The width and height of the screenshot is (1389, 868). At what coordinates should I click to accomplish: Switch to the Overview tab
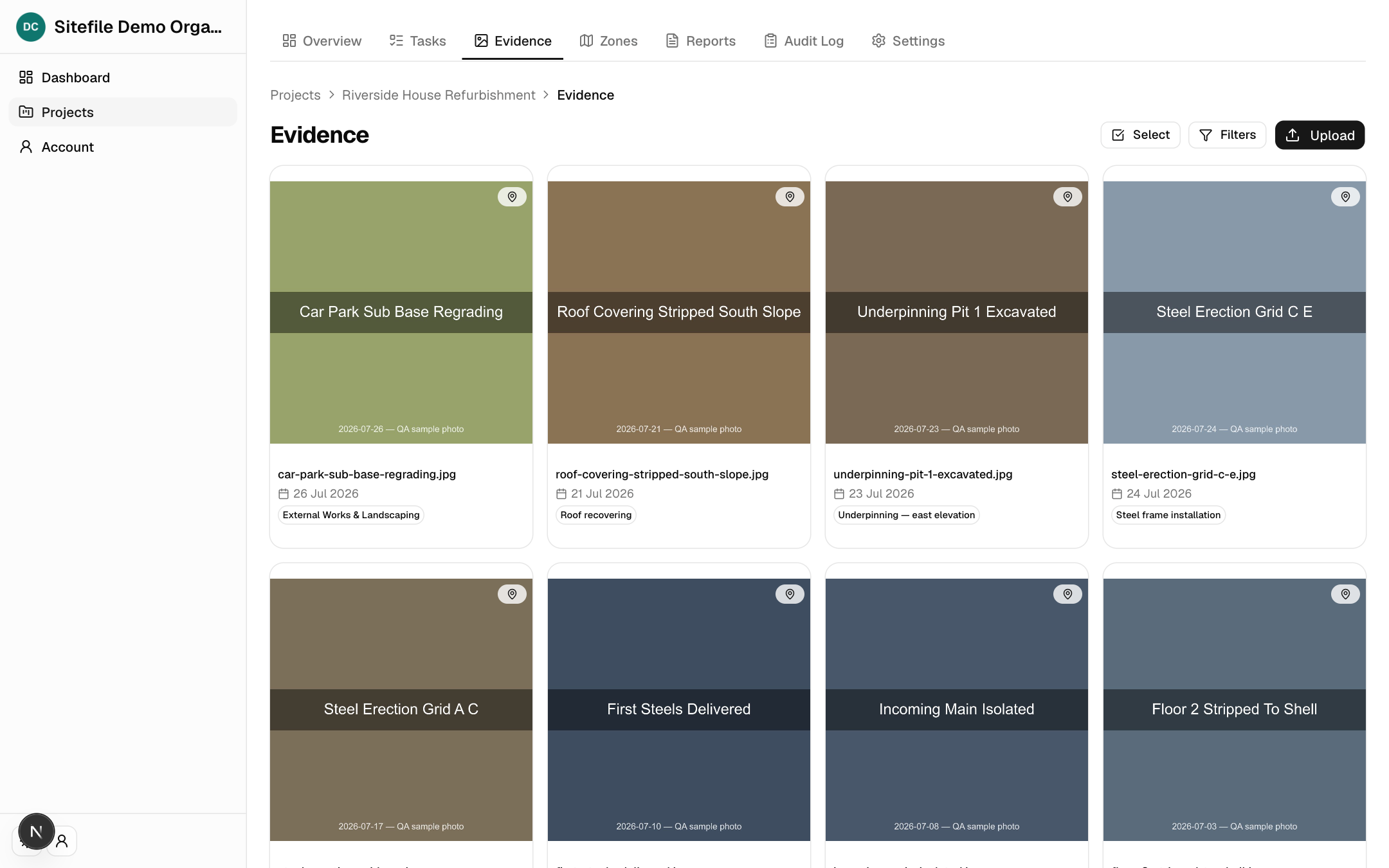pos(322,41)
